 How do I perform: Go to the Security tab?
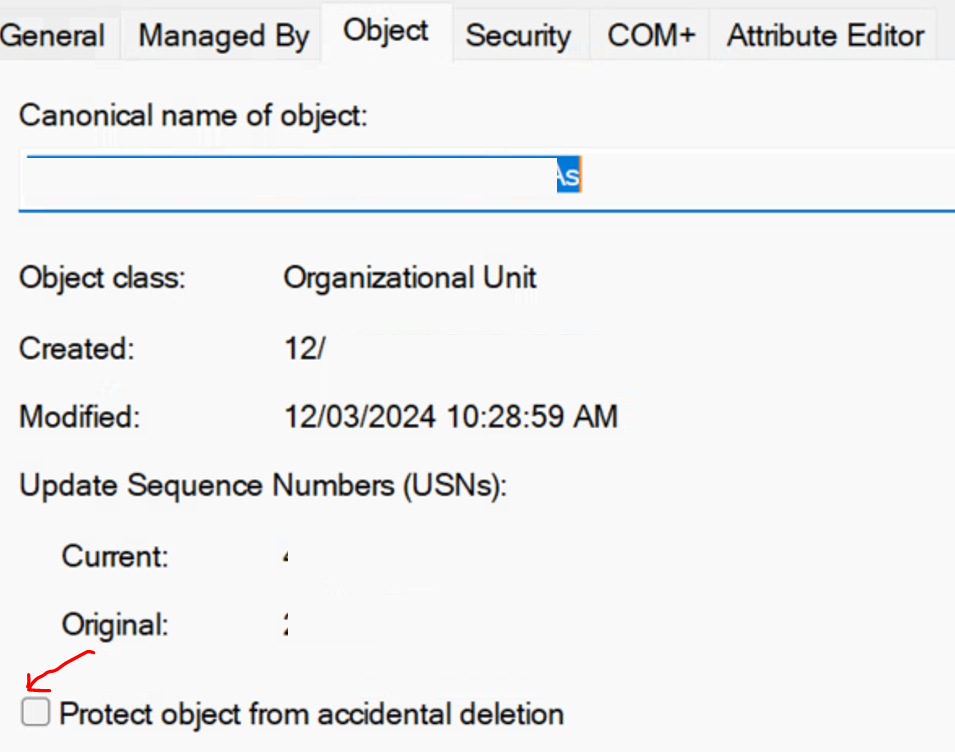[518, 36]
